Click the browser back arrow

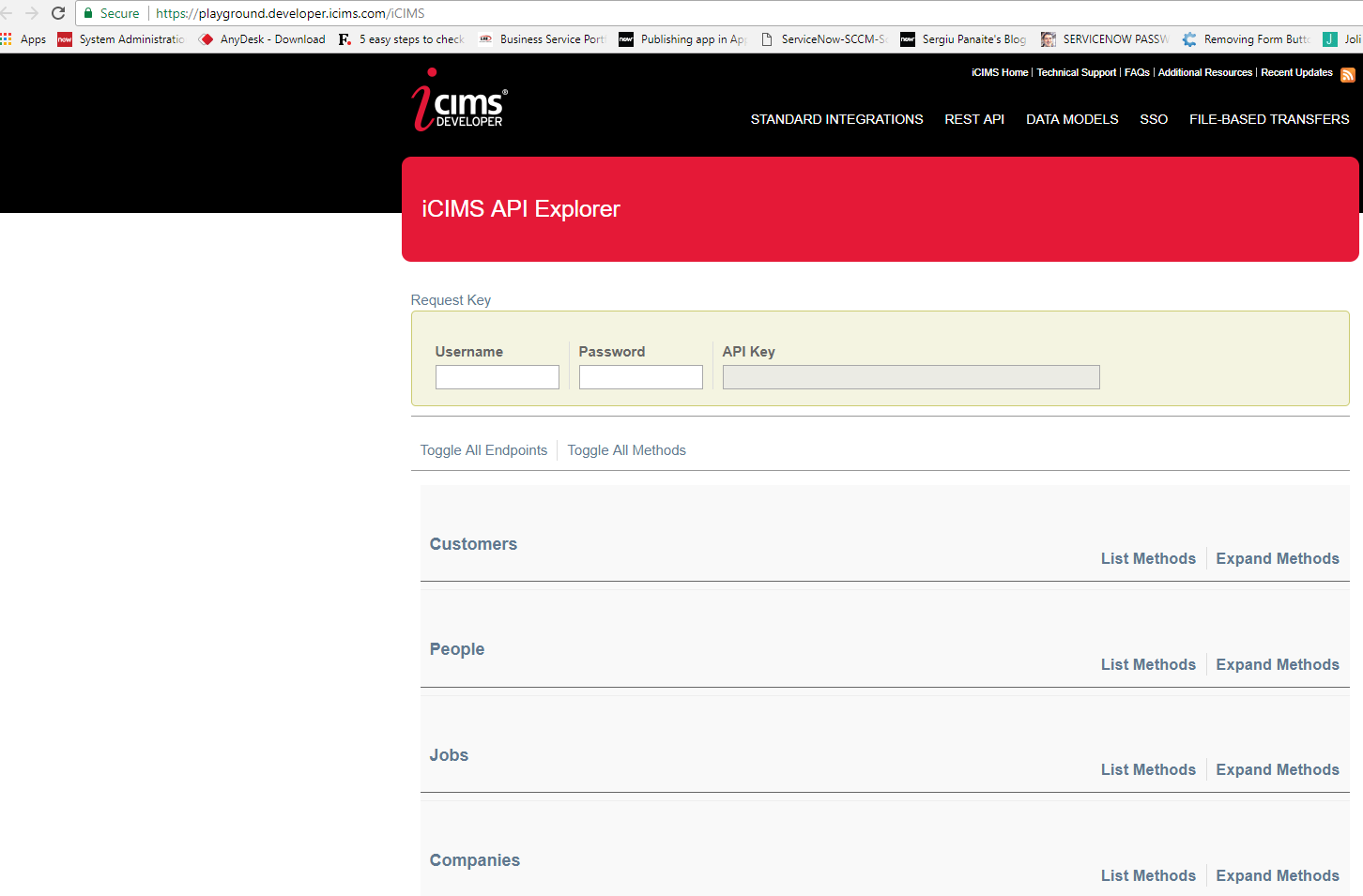tap(6, 13)
